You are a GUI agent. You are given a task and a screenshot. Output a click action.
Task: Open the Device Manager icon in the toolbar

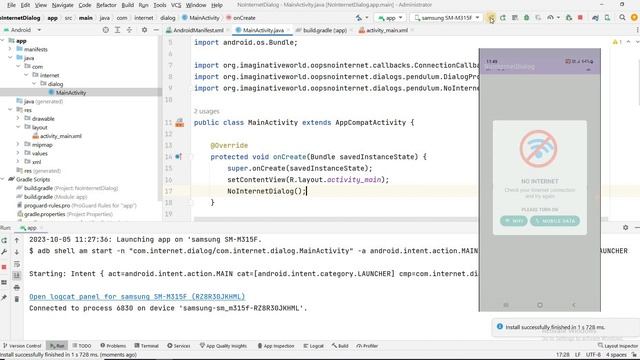pos(607,18)
